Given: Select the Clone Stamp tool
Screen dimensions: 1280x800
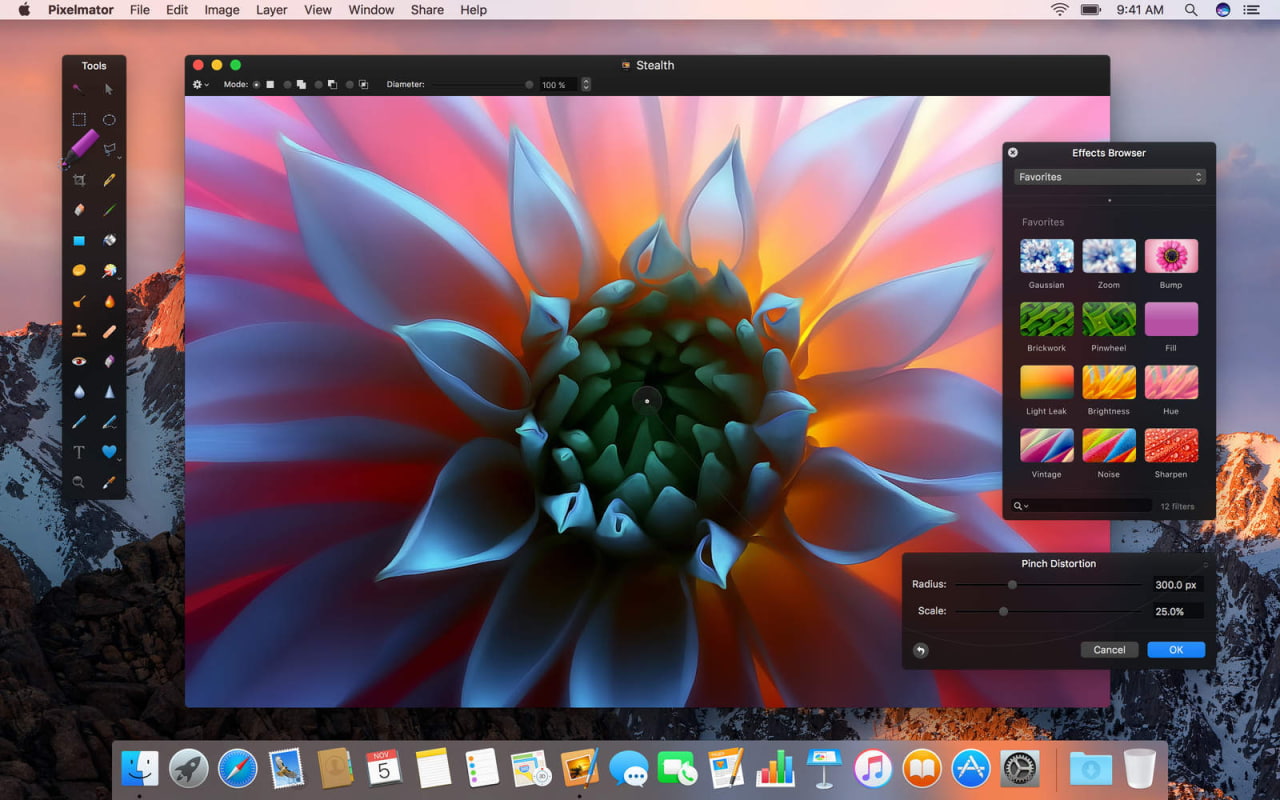Looking at the screenshot, I should [79, 331].
